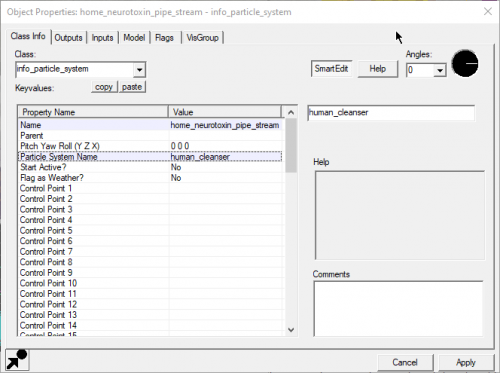Select the Control Point 8 row
Image resolution: width=500 pixels, height=373 pixels.
point(150,262)
